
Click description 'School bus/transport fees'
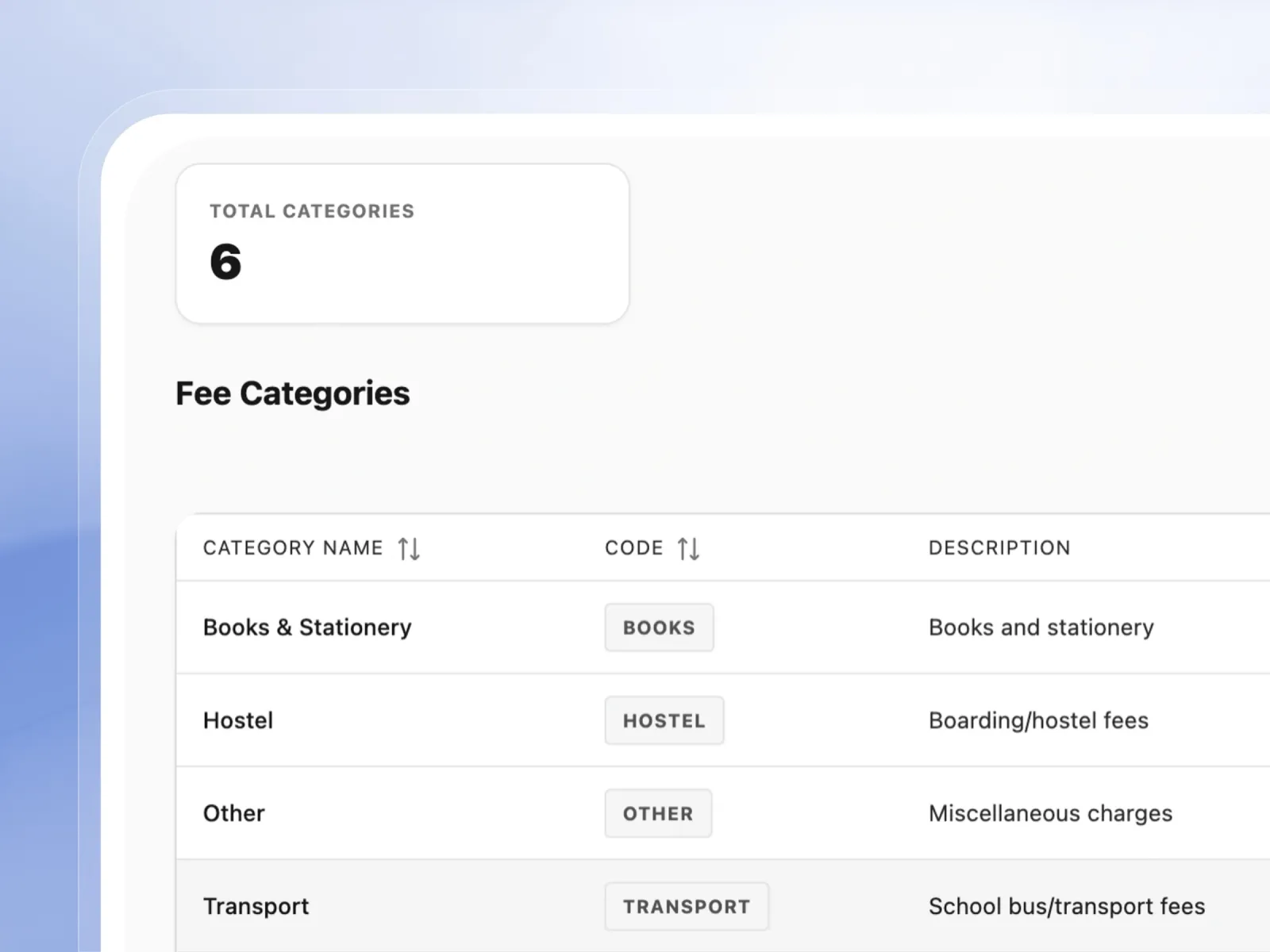pos(1067,906)
